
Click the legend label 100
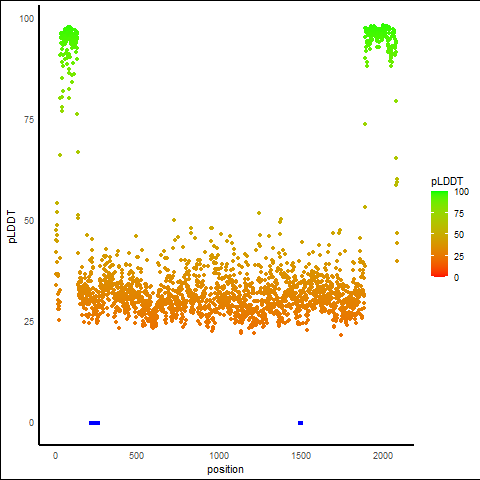coord(461,192)
